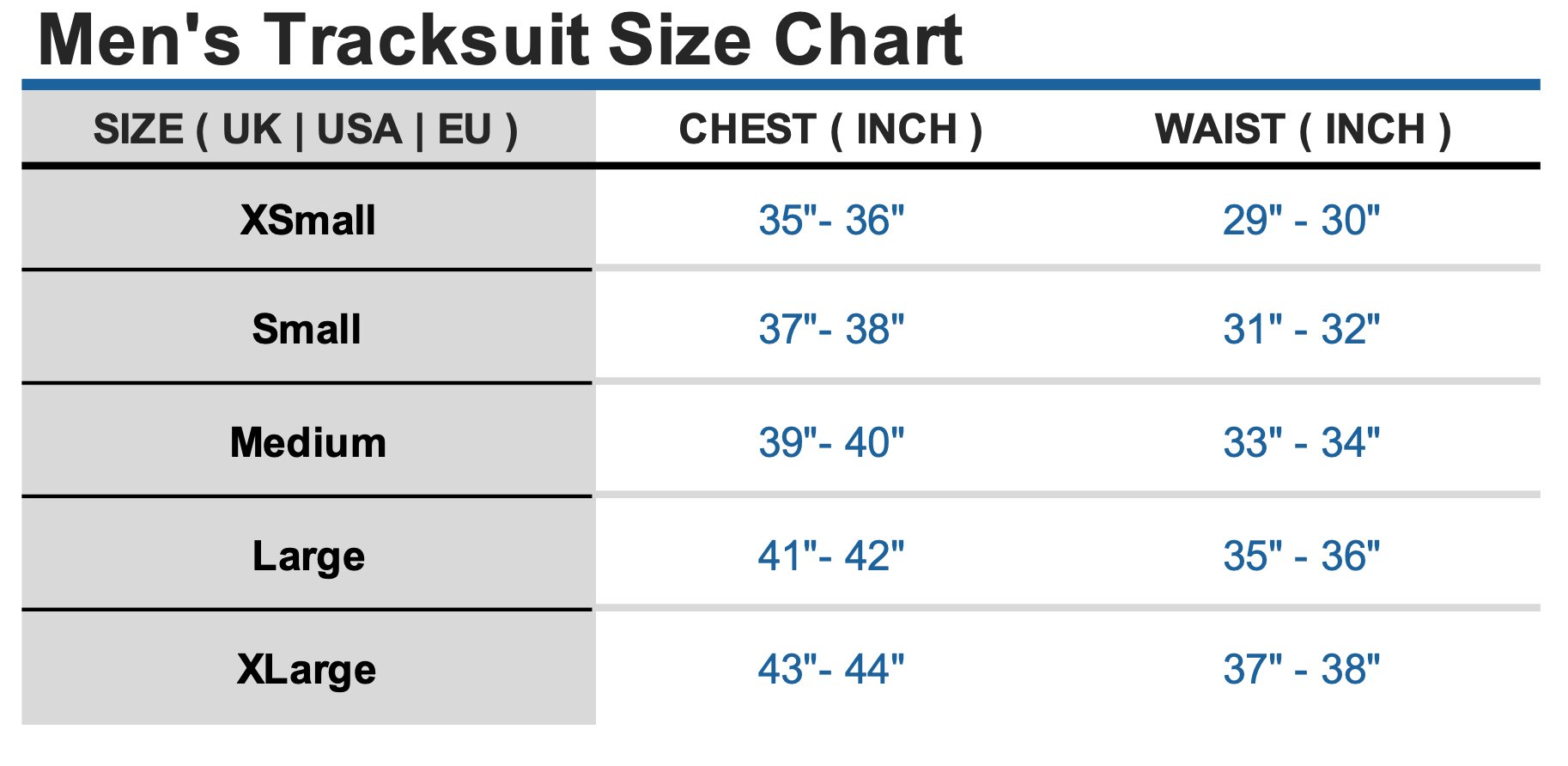
Task: Select the XSmall size row label
Action: pos(307,221)
